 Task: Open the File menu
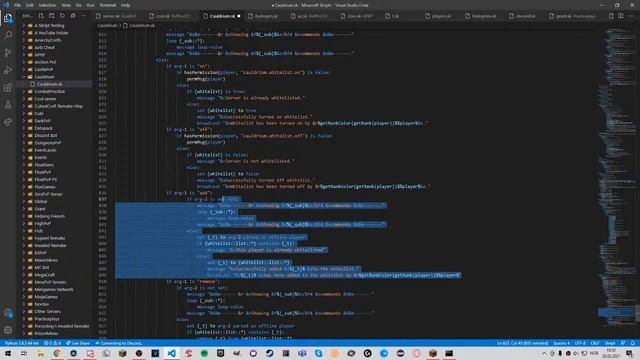17,5
